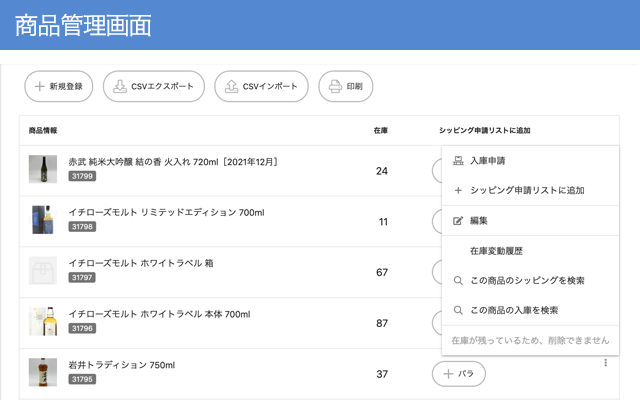This screenshot has width=640, height=400.
Task: Click the 入庫申請 icon in menu
Action: tap(458, 160)
